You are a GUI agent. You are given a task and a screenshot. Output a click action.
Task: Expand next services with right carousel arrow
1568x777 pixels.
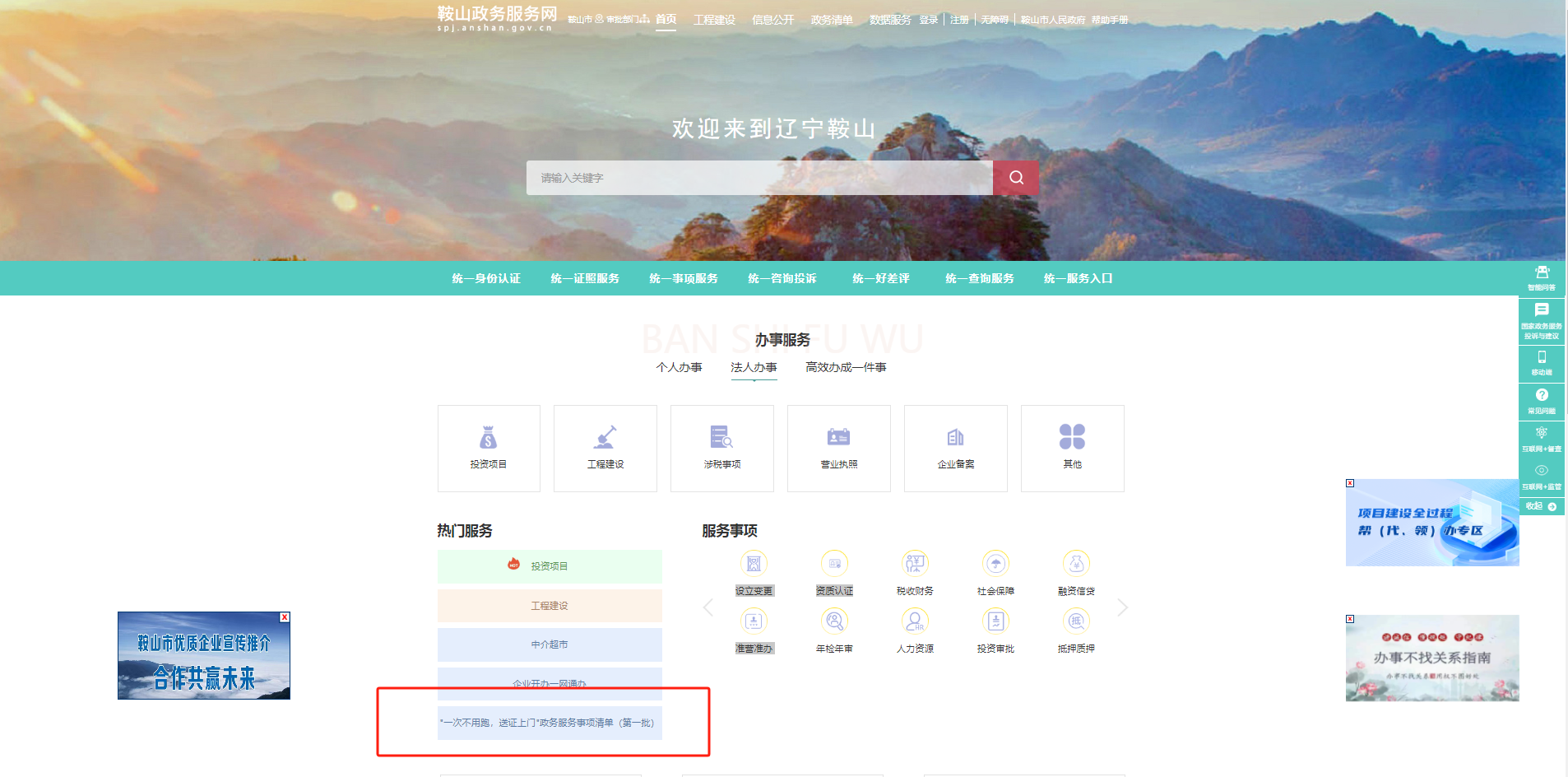(x=1122, y=607)
